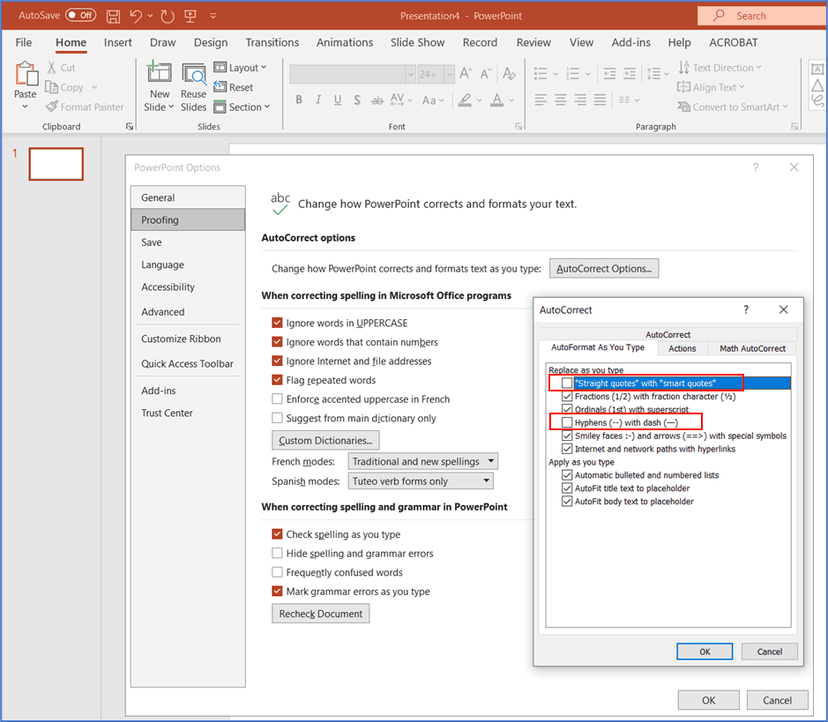The image size is (828, 722).
Task: Click the Reset slide button
Action: pyautogui.click(x=234, y=87)
